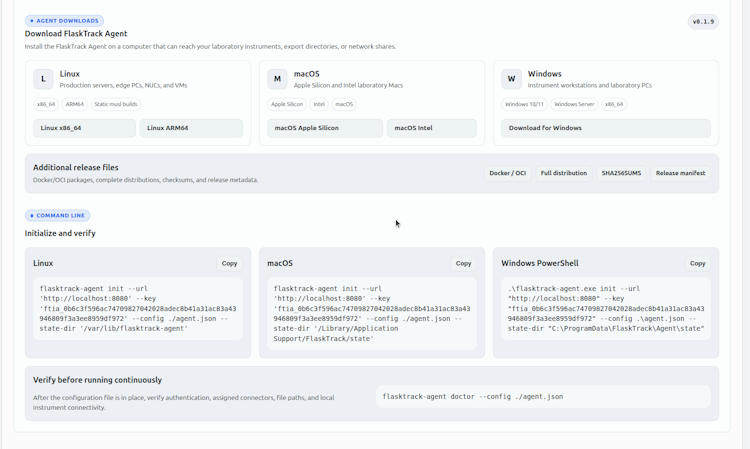Click 'Initialize and verify' heading
The height and width of the screenshot is (449, 750).
[x=60, y=233]
